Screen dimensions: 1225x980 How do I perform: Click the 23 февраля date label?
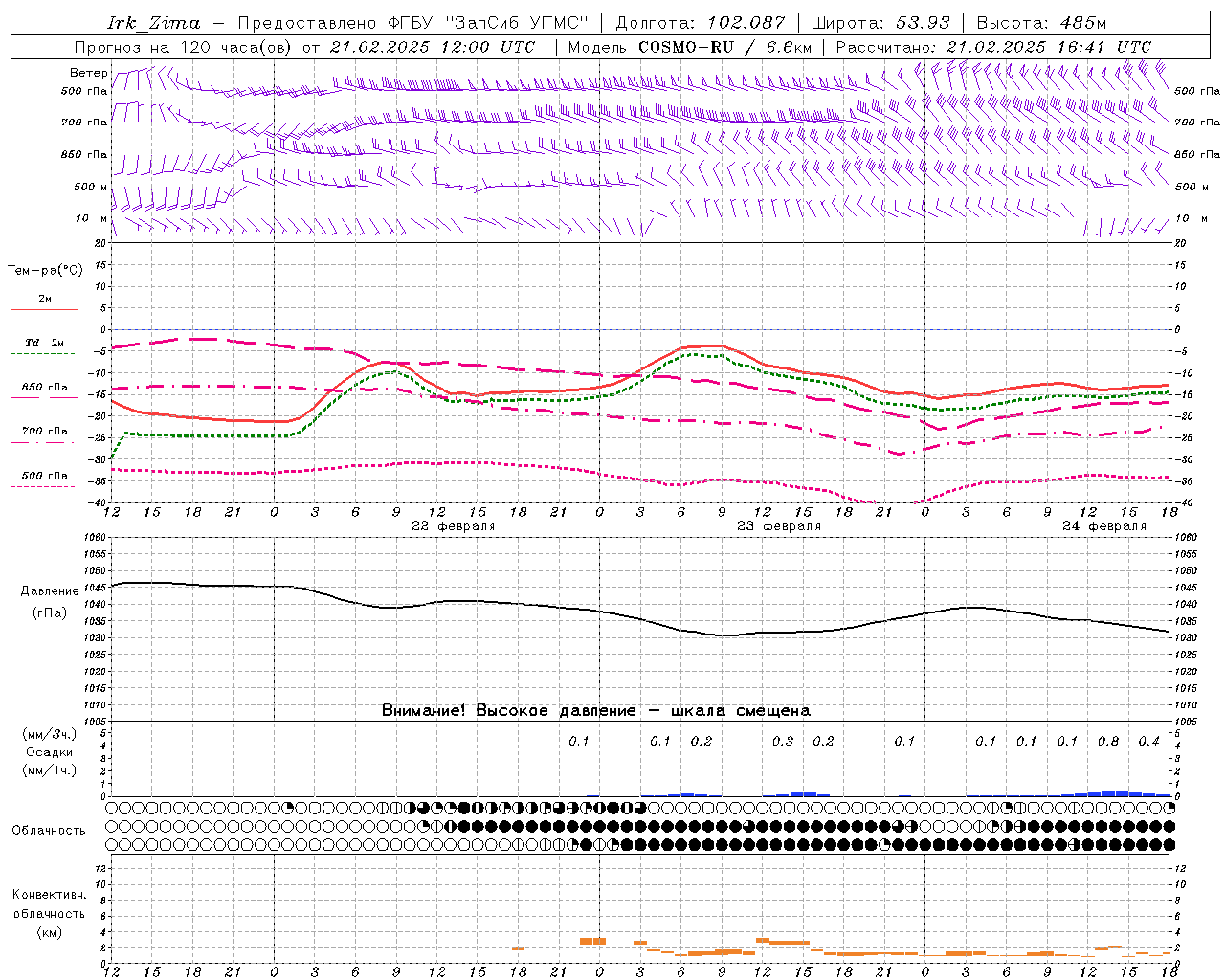click(x=779, y=526)
